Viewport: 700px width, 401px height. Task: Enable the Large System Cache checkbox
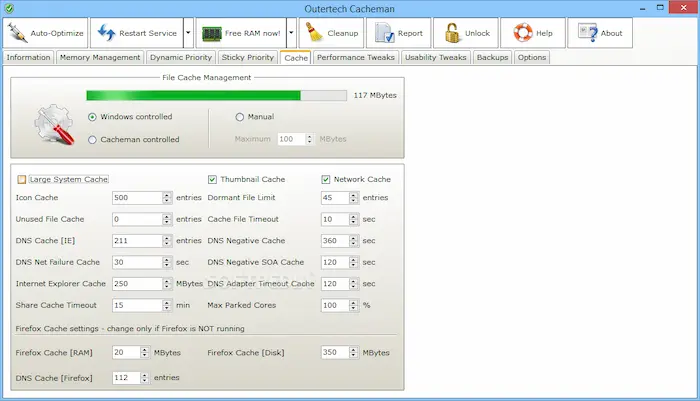tap(21, 180)
